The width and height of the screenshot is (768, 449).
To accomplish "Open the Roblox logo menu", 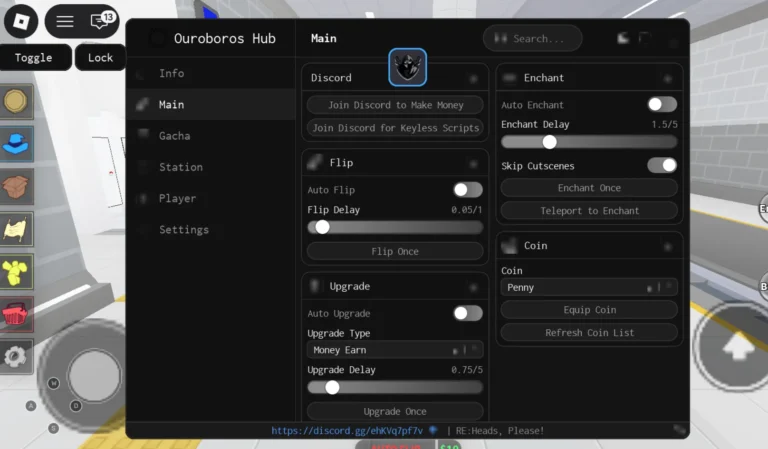I will pyautogui.click(x=21, y=21).
